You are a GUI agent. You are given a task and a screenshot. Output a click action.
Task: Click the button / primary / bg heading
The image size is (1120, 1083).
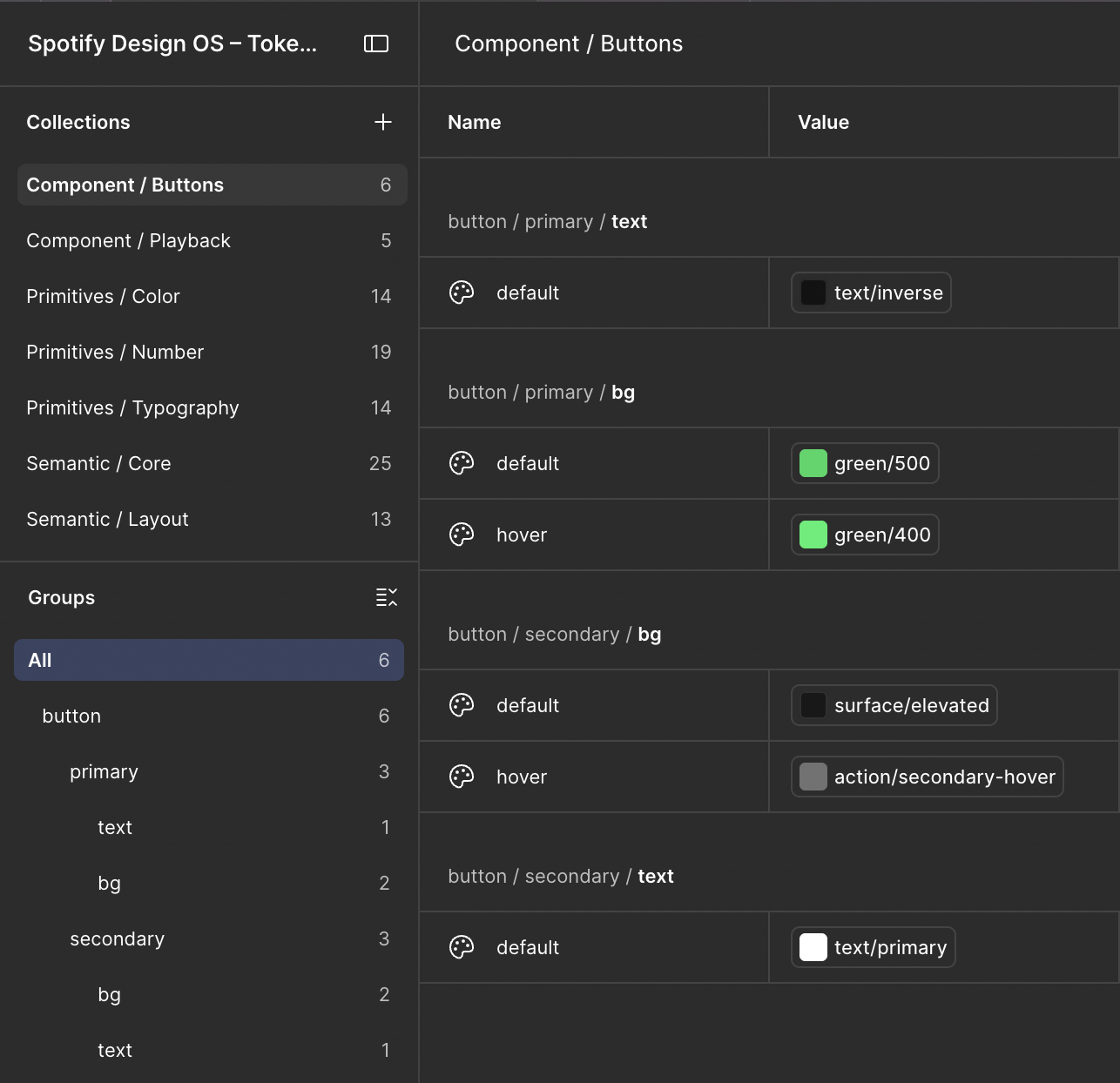click(x=542, y=392)
